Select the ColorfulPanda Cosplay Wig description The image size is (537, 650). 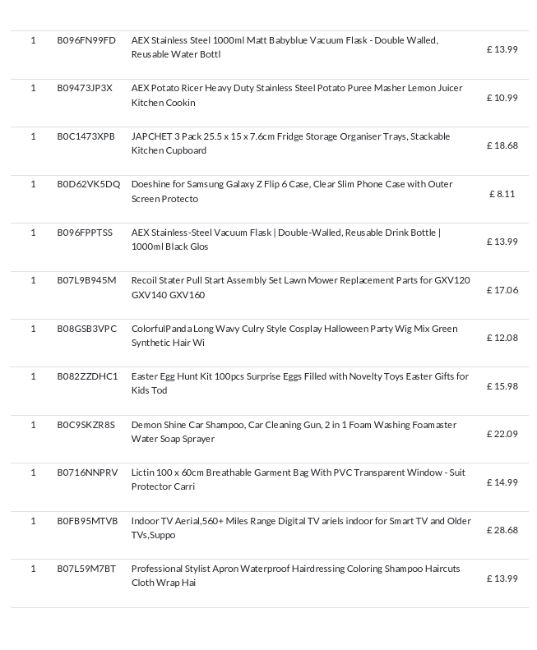point(294,335)
